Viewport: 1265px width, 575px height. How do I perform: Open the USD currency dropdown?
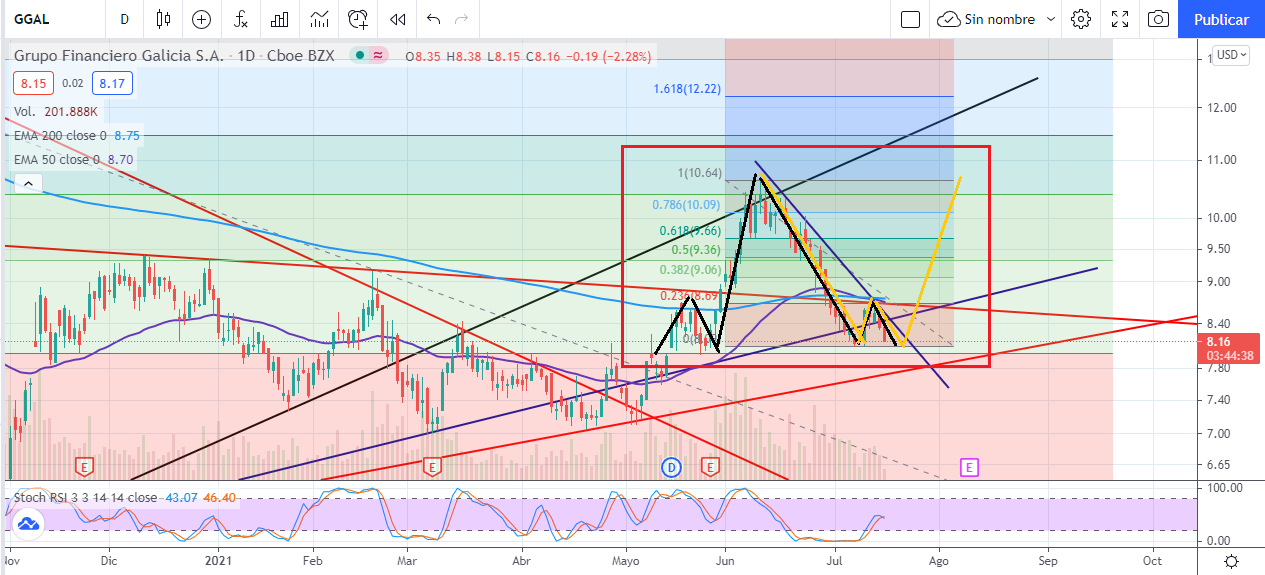pyautogui.click(x=1230, y=55)
